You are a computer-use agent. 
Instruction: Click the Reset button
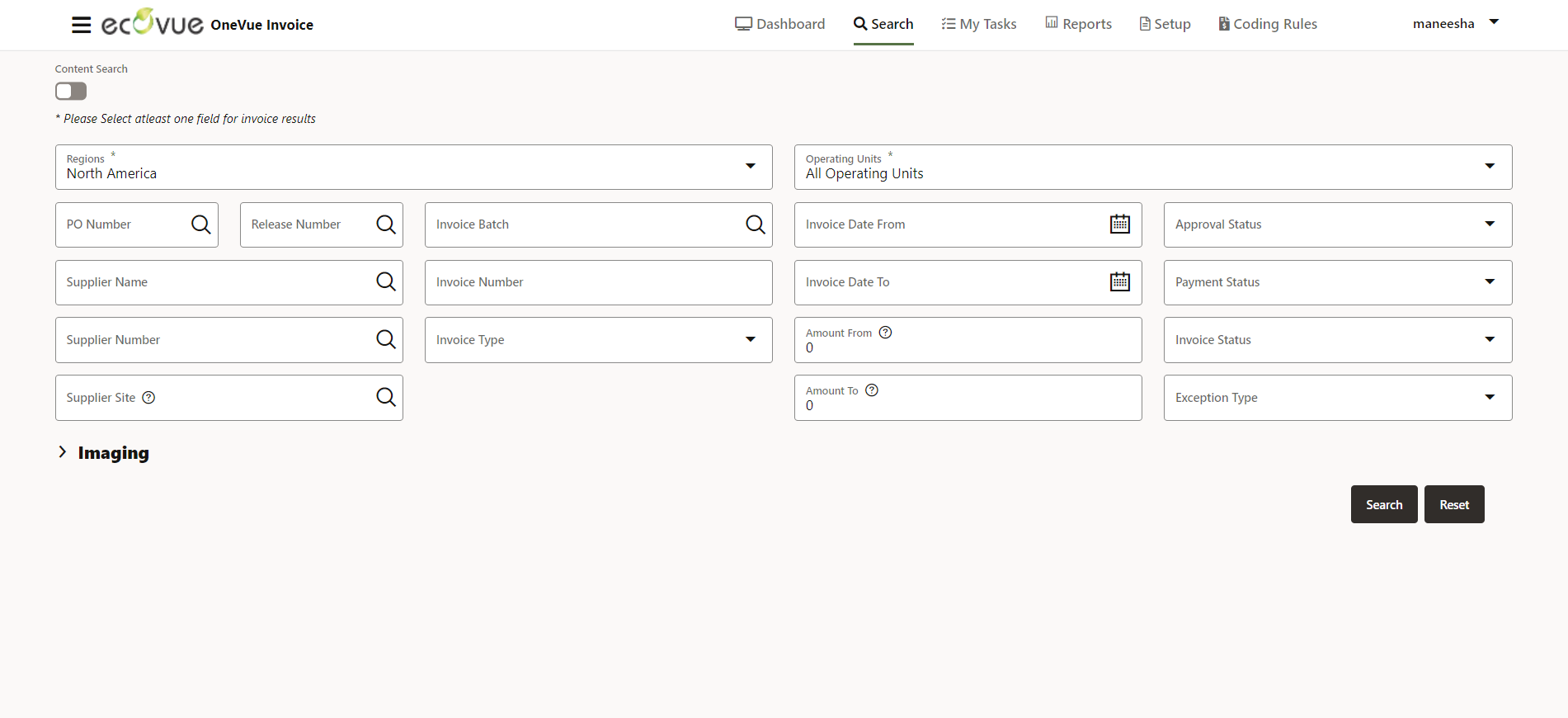[x=1453, y=504]
